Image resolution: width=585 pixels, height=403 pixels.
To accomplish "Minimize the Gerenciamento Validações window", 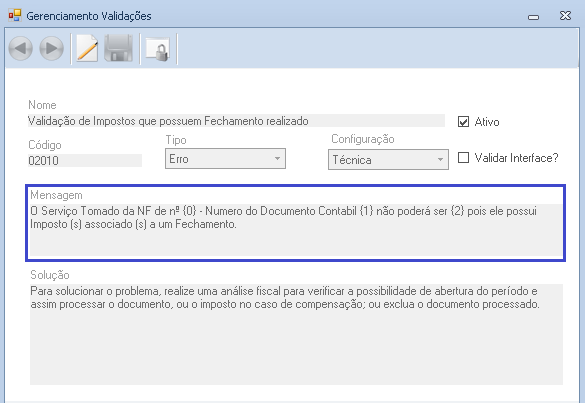I will click(534, 17).
